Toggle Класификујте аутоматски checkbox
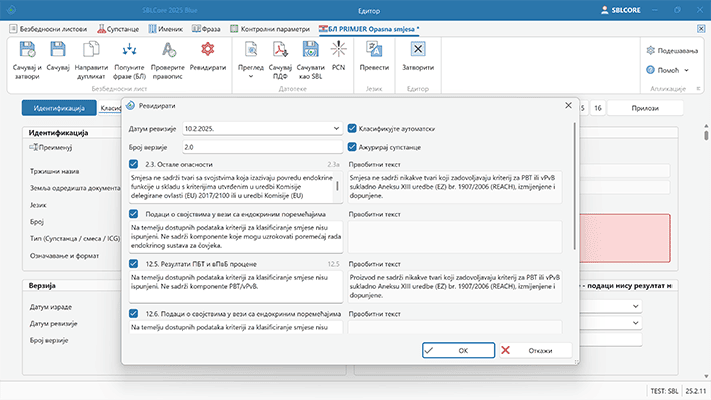The image size is (711, 400). coord(352,128)
